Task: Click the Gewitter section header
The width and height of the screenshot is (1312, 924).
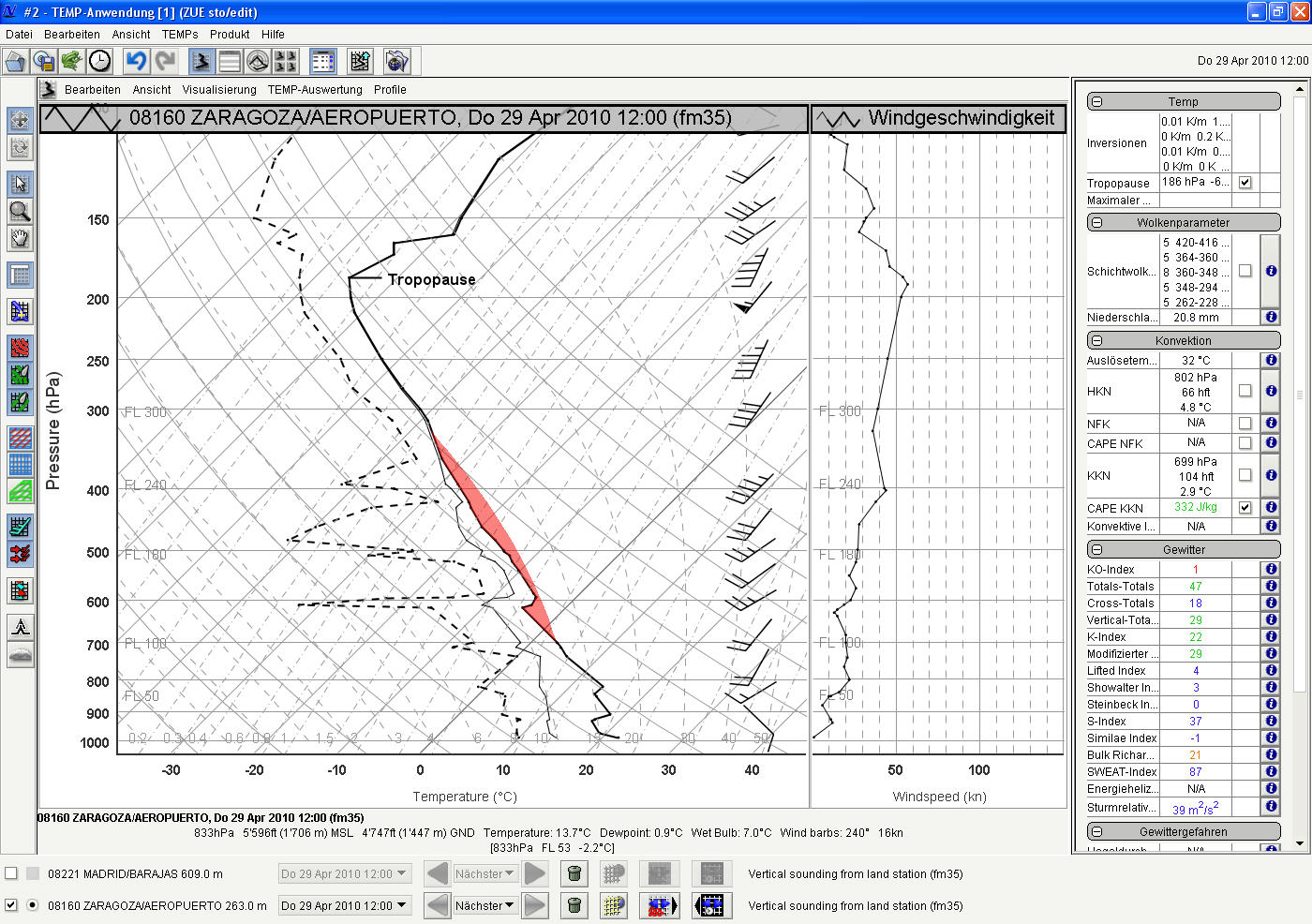Action: point(1184,550)
